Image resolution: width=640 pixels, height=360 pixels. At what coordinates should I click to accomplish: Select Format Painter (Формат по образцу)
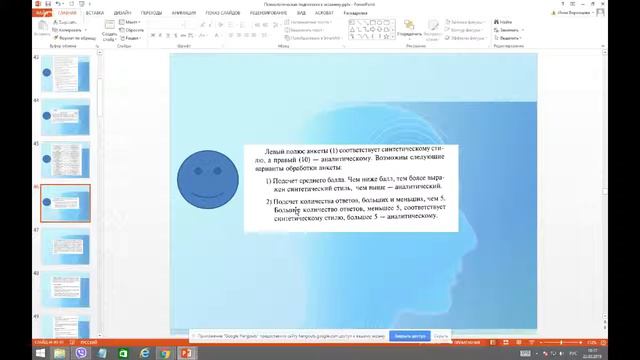point(74,38)
